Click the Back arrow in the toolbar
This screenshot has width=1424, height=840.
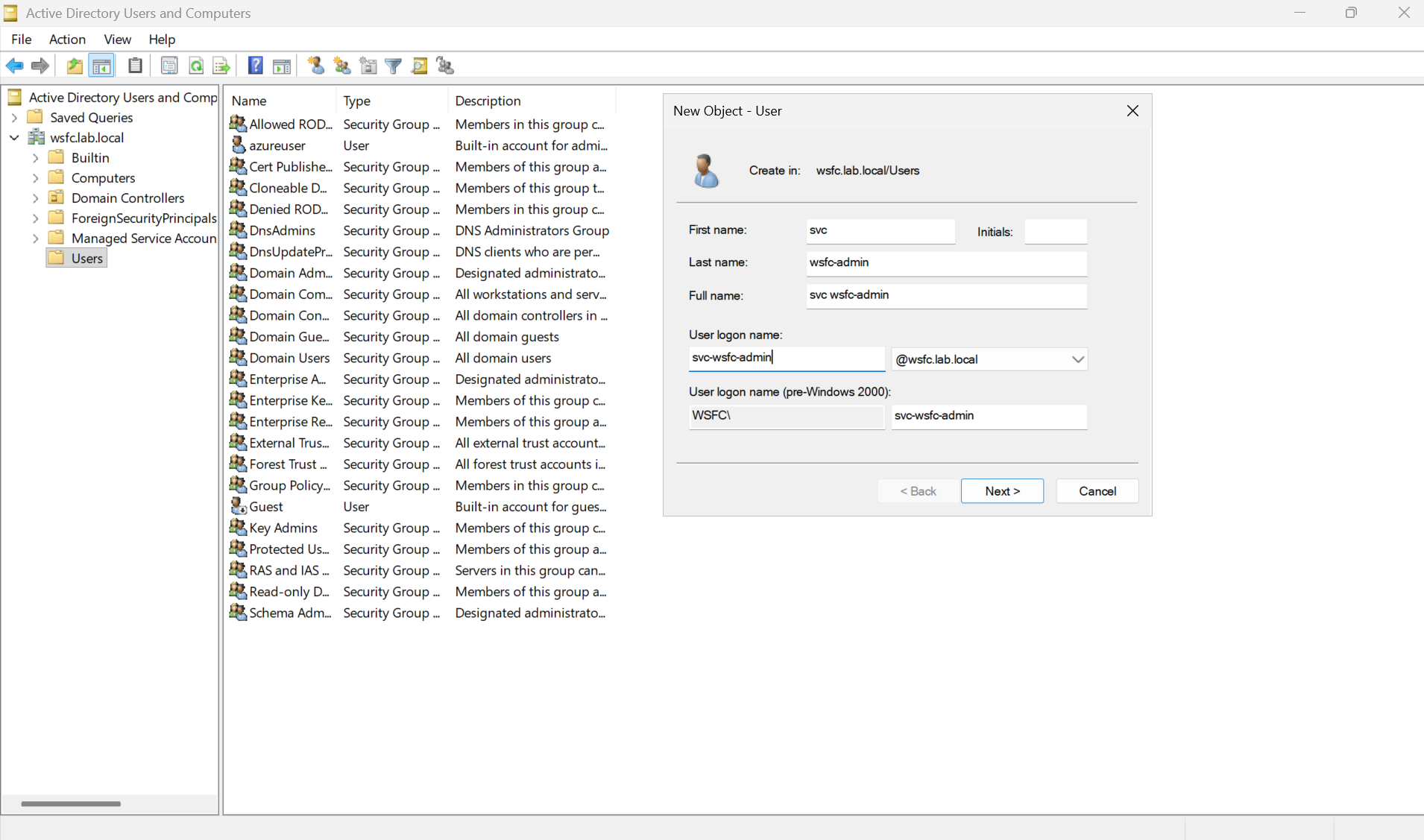click(x=14, y=66)
